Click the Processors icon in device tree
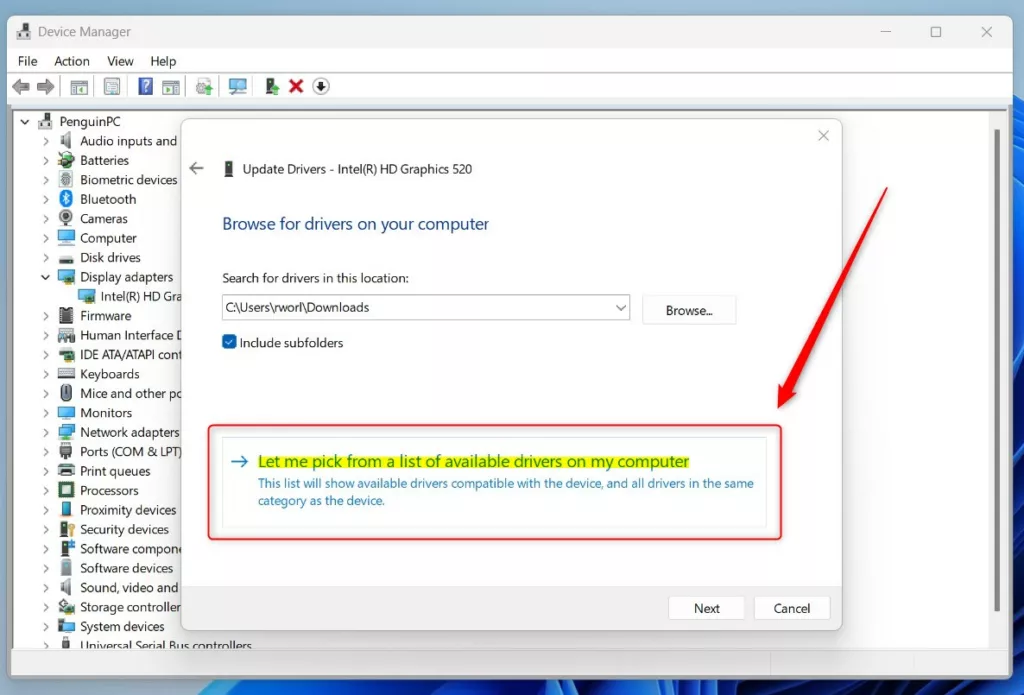The width and height of the screenshot is (1024, 695). 66,490
